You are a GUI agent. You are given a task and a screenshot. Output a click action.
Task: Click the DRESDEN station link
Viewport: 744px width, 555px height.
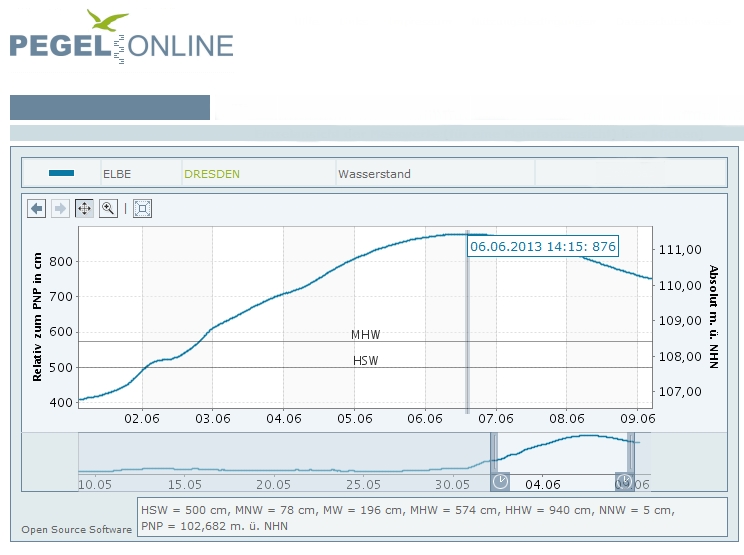tap(211, 174)
